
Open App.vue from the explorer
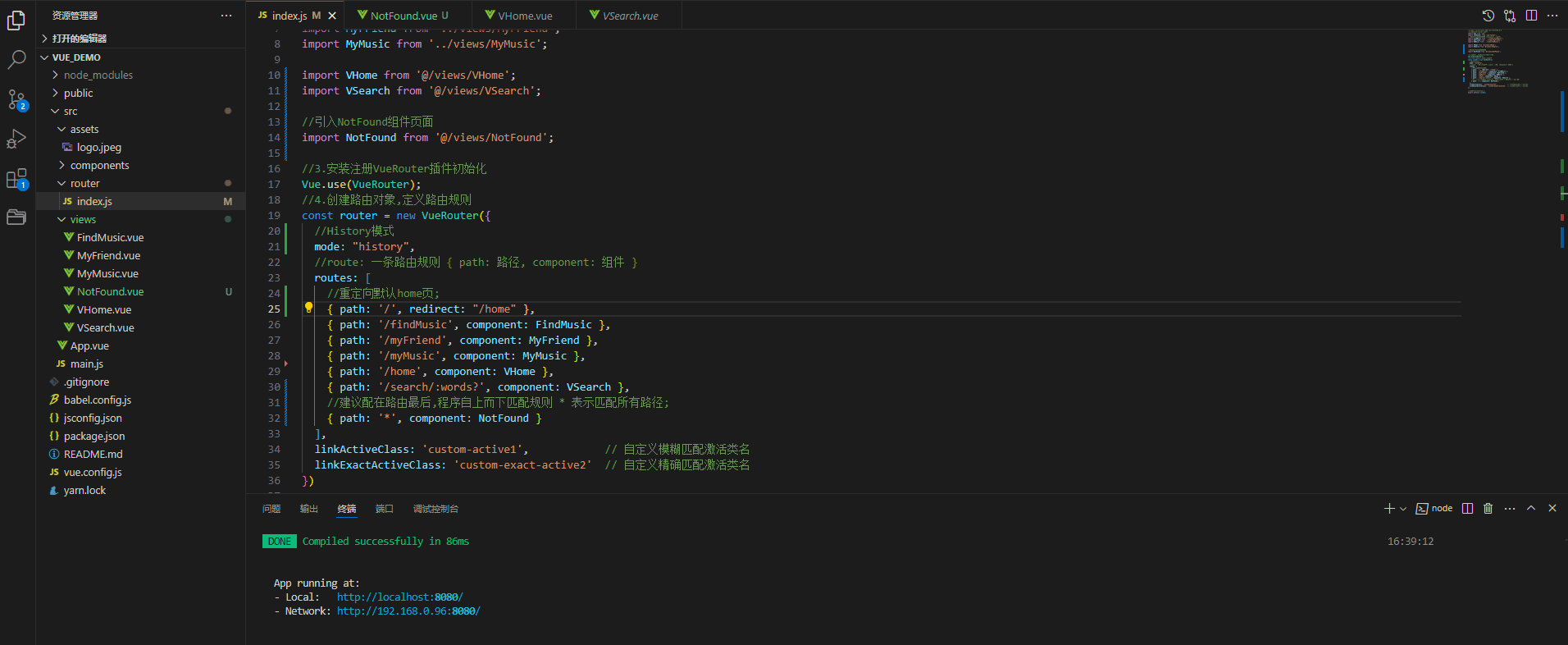pyautogui.click(x=140, y=345)
